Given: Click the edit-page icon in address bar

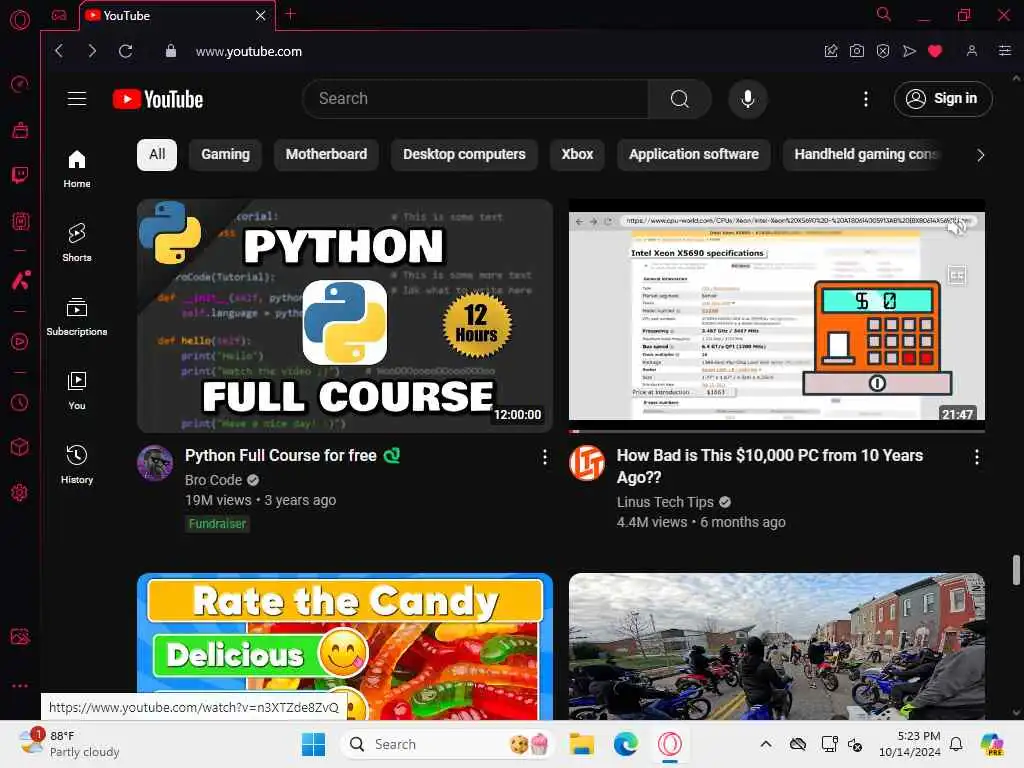Looking at the screenshot, I should tap(831, 51).
